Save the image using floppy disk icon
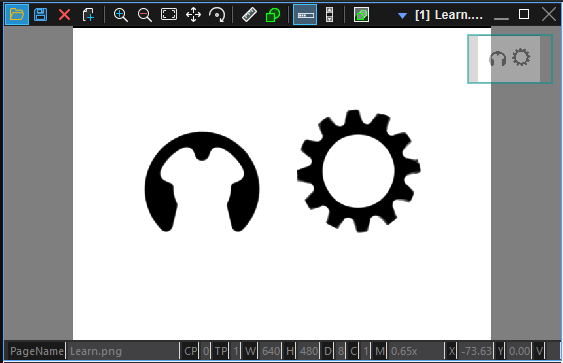This screenshot has width=563, height=363. pyautogui.click(x=40, y=15)
